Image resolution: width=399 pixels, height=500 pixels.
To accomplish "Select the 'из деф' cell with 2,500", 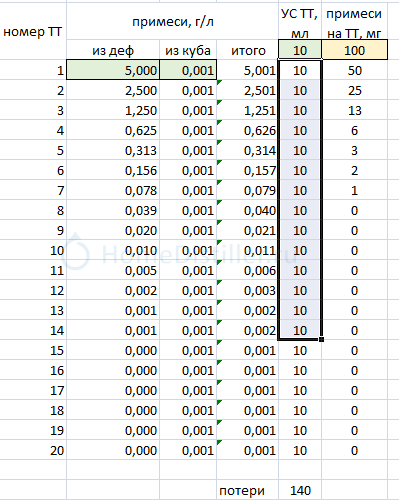I will pyautogui.click(x=113, y=90).
